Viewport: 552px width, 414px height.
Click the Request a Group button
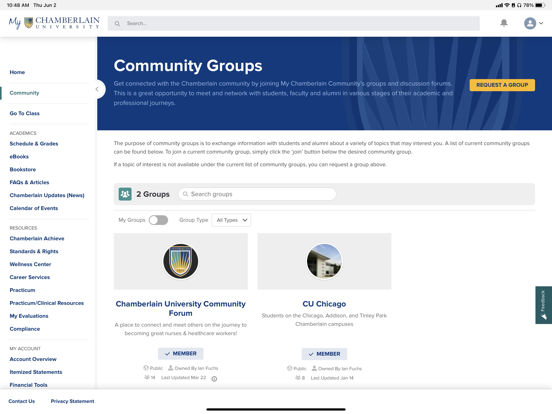(502, 85)
